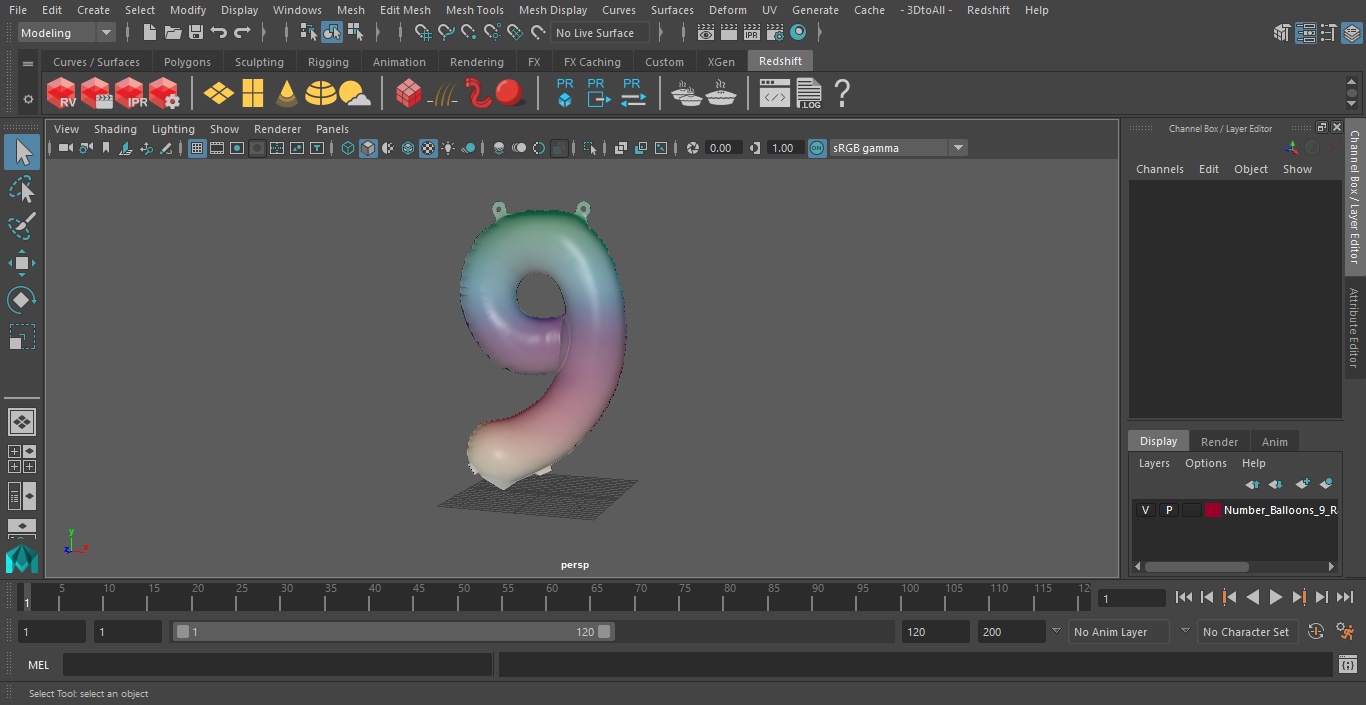Open the script editor icon at command line
This screenshot has height=705, width=1366.
[1347, 665]
